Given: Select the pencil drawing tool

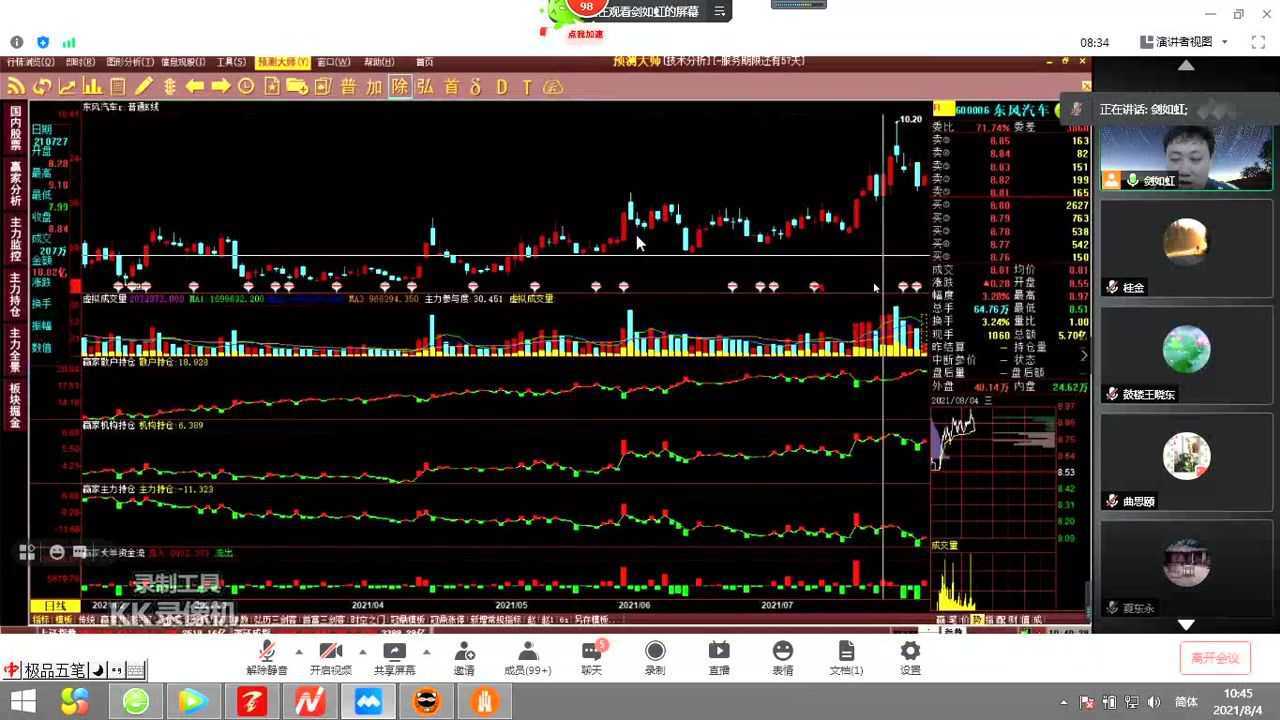Looking at the screenshot, I should [x=143, y=87].
